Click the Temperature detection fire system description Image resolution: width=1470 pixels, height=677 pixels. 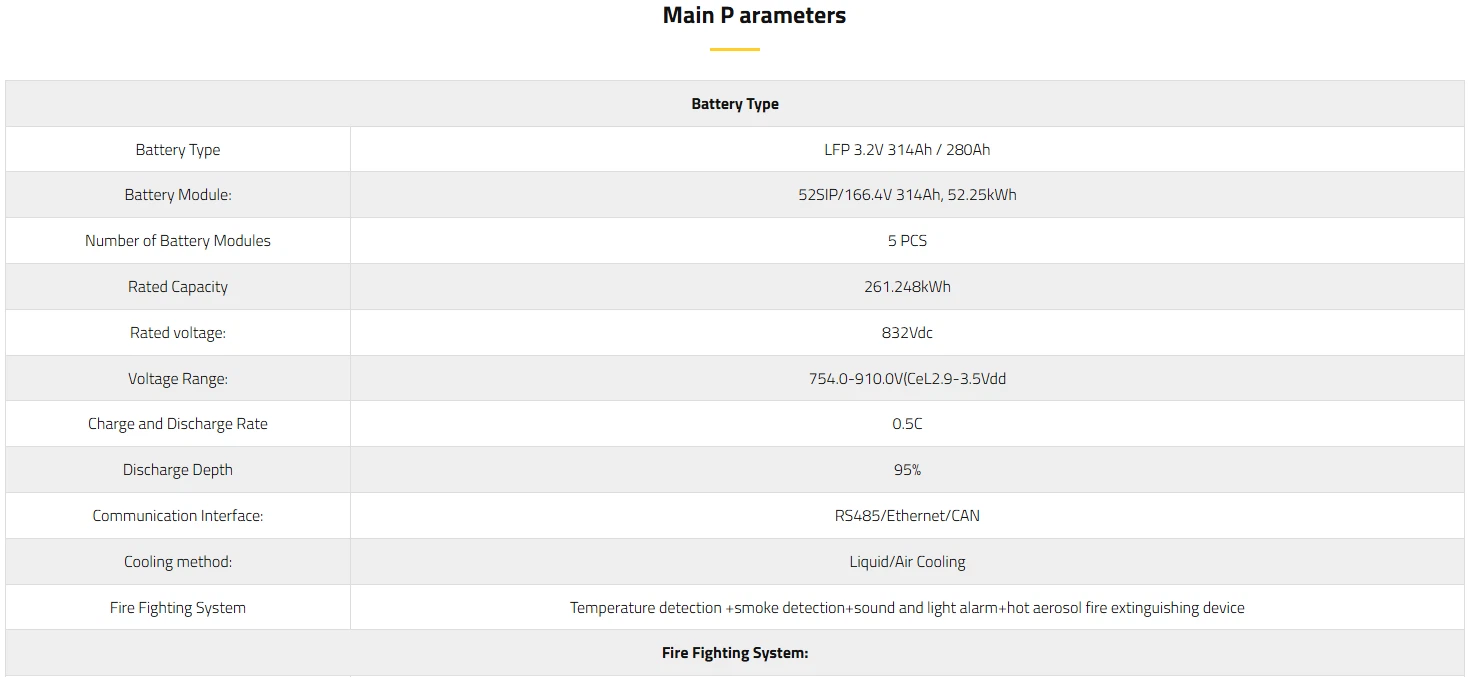coord(907,608)
